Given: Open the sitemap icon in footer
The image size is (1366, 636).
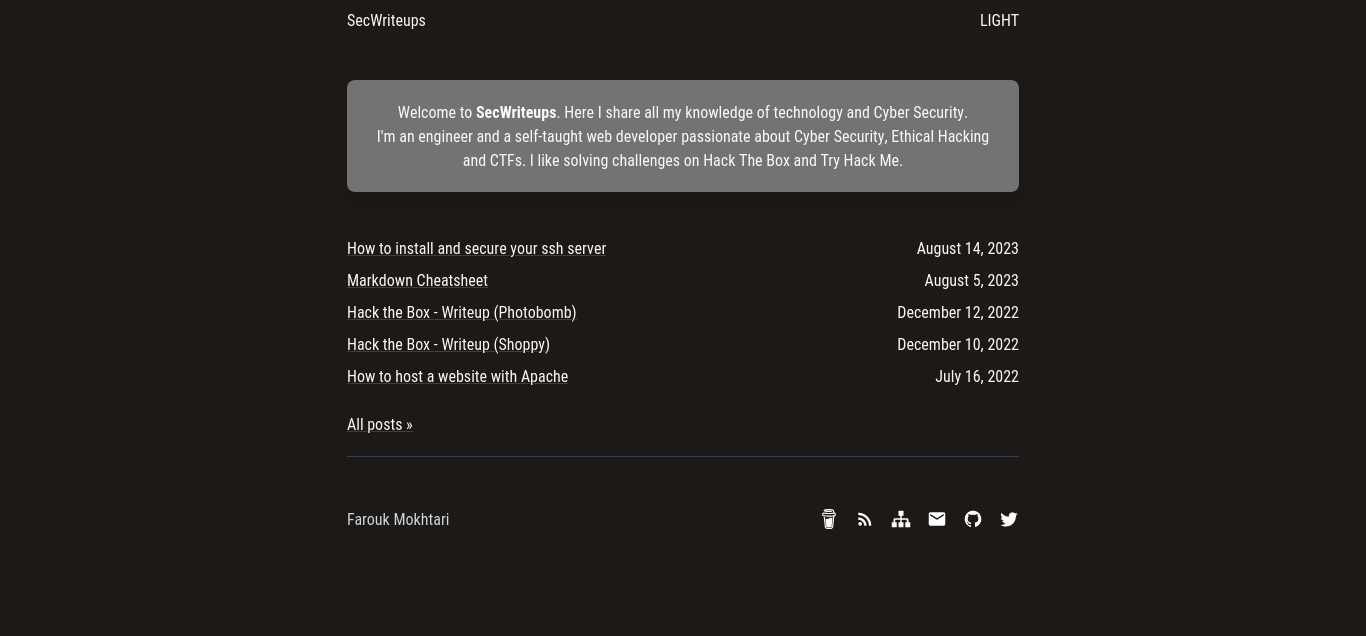Looking at the screenshot, I should click(901, 519).
